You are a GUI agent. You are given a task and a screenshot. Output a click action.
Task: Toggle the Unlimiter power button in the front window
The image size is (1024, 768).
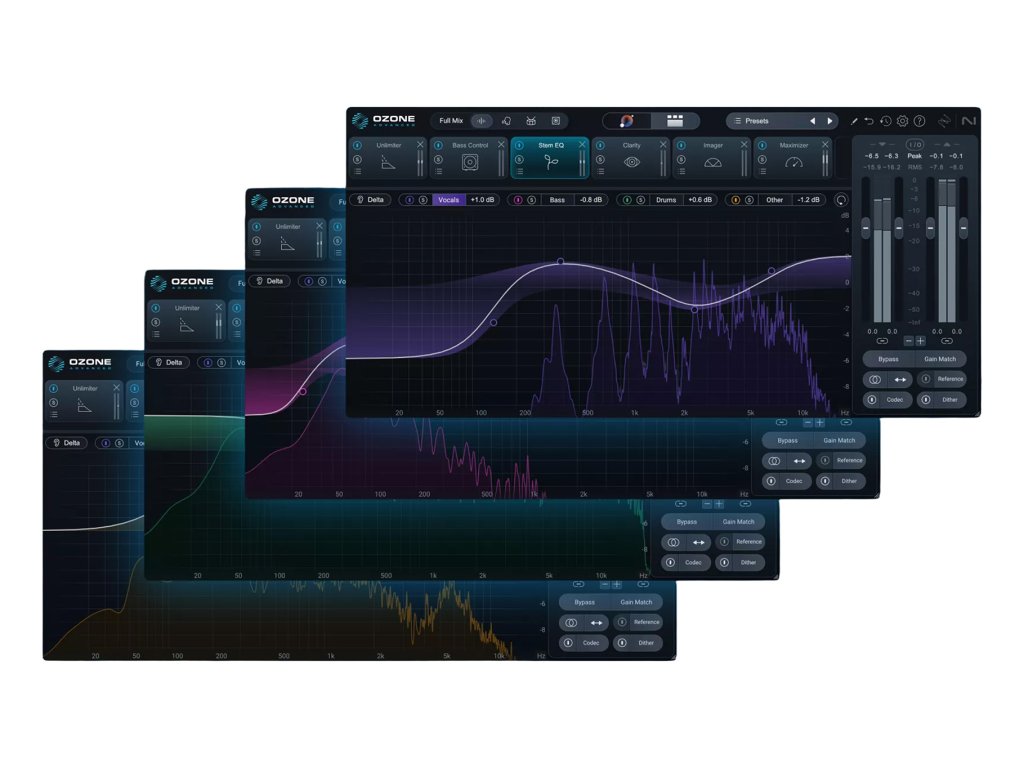(x=357, y=145)
